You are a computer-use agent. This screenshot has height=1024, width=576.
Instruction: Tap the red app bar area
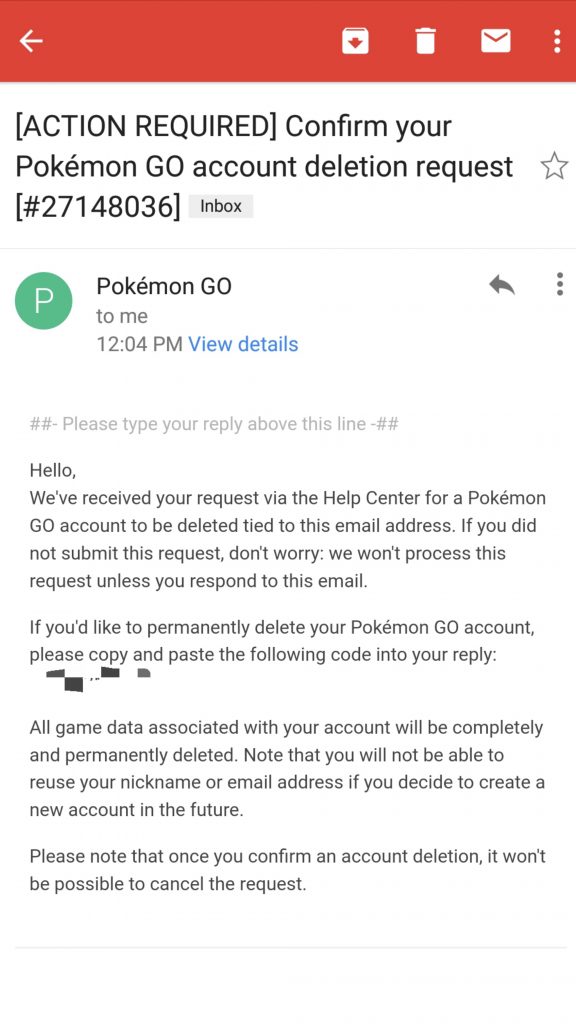pos(200,41)
